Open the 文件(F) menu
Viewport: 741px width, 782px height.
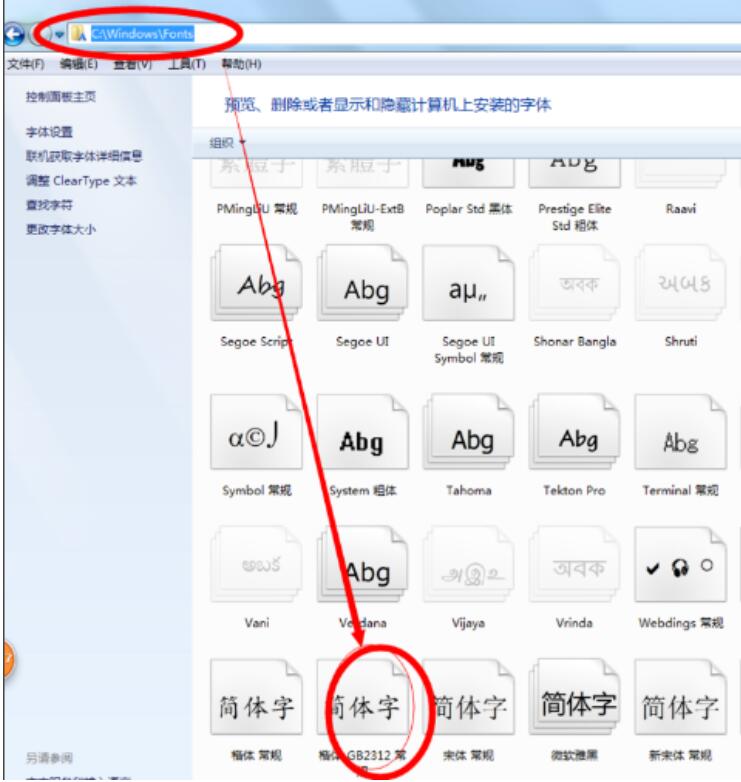coord(26,64)
